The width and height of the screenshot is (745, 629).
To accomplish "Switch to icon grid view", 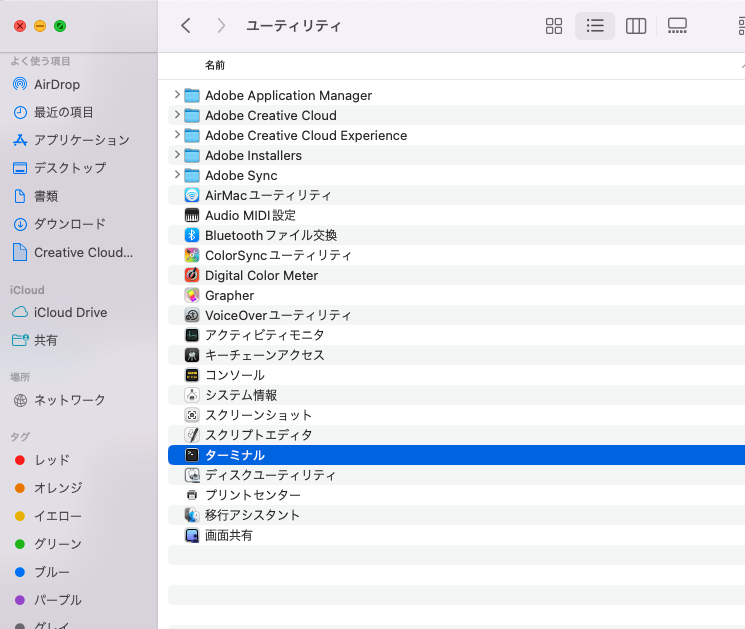I will pos(554,26).
